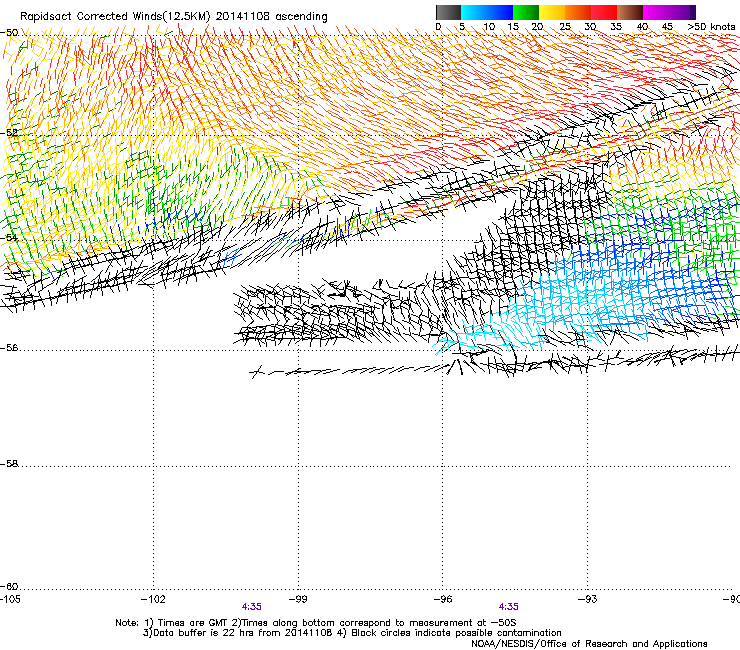Click the dark purple 45-50 knots swatch
Screen dimensions: 740x650
click(682, 12)
